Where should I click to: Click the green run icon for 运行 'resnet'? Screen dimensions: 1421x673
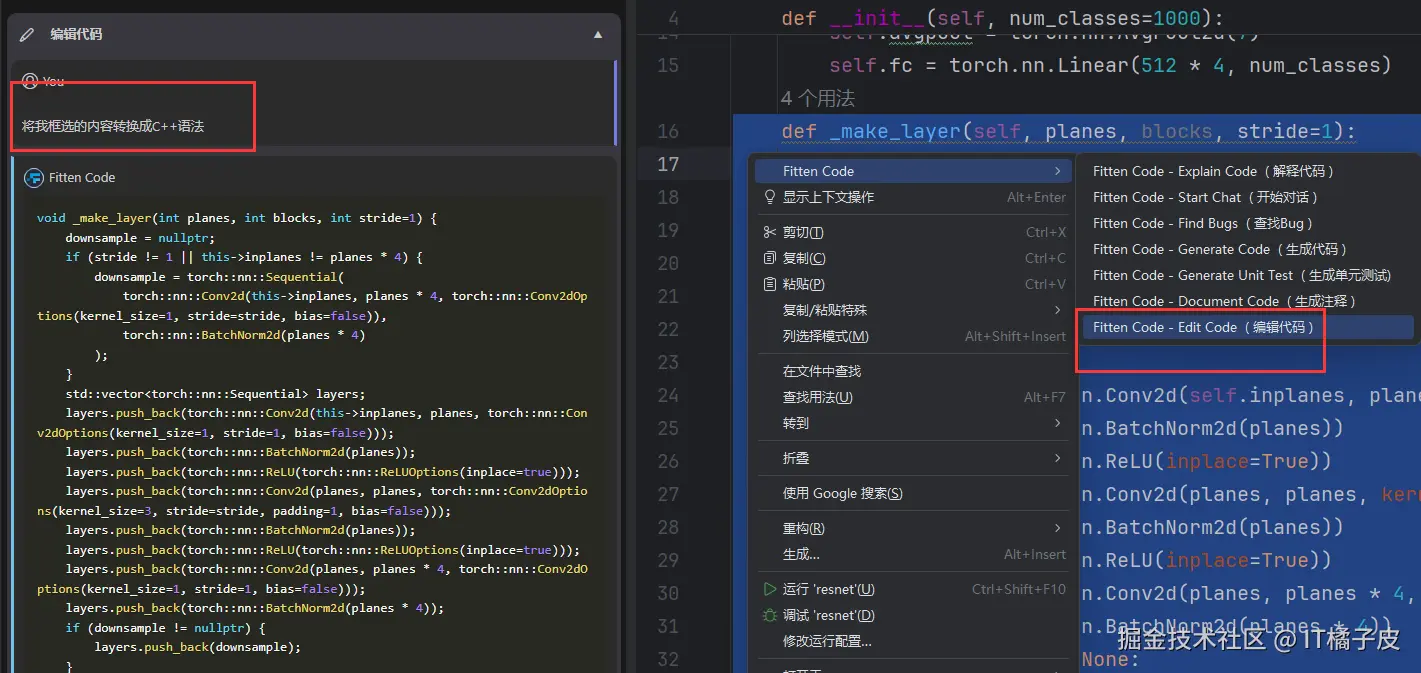click(x=769, y=589)
